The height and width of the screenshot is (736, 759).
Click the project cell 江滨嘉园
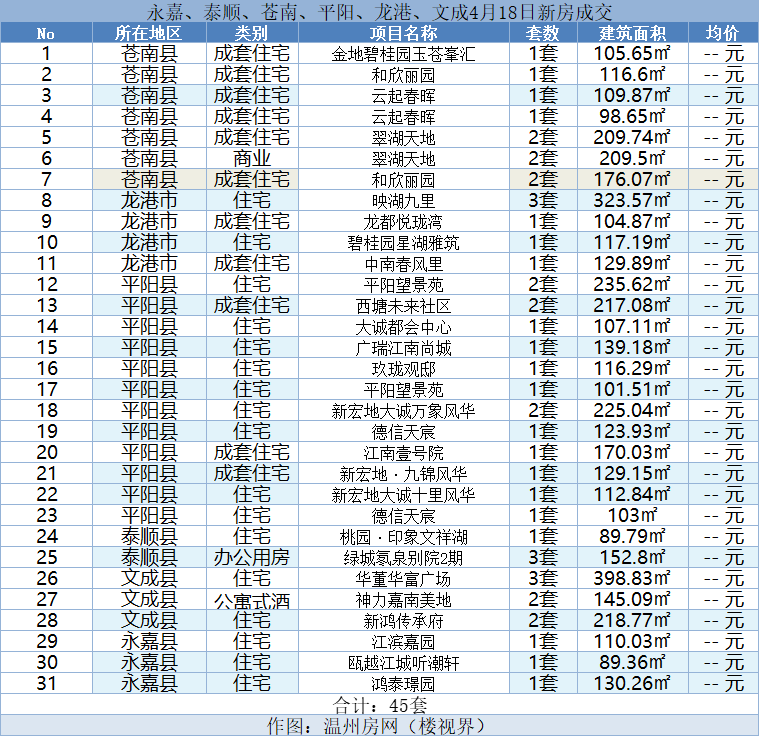[403, 642]
